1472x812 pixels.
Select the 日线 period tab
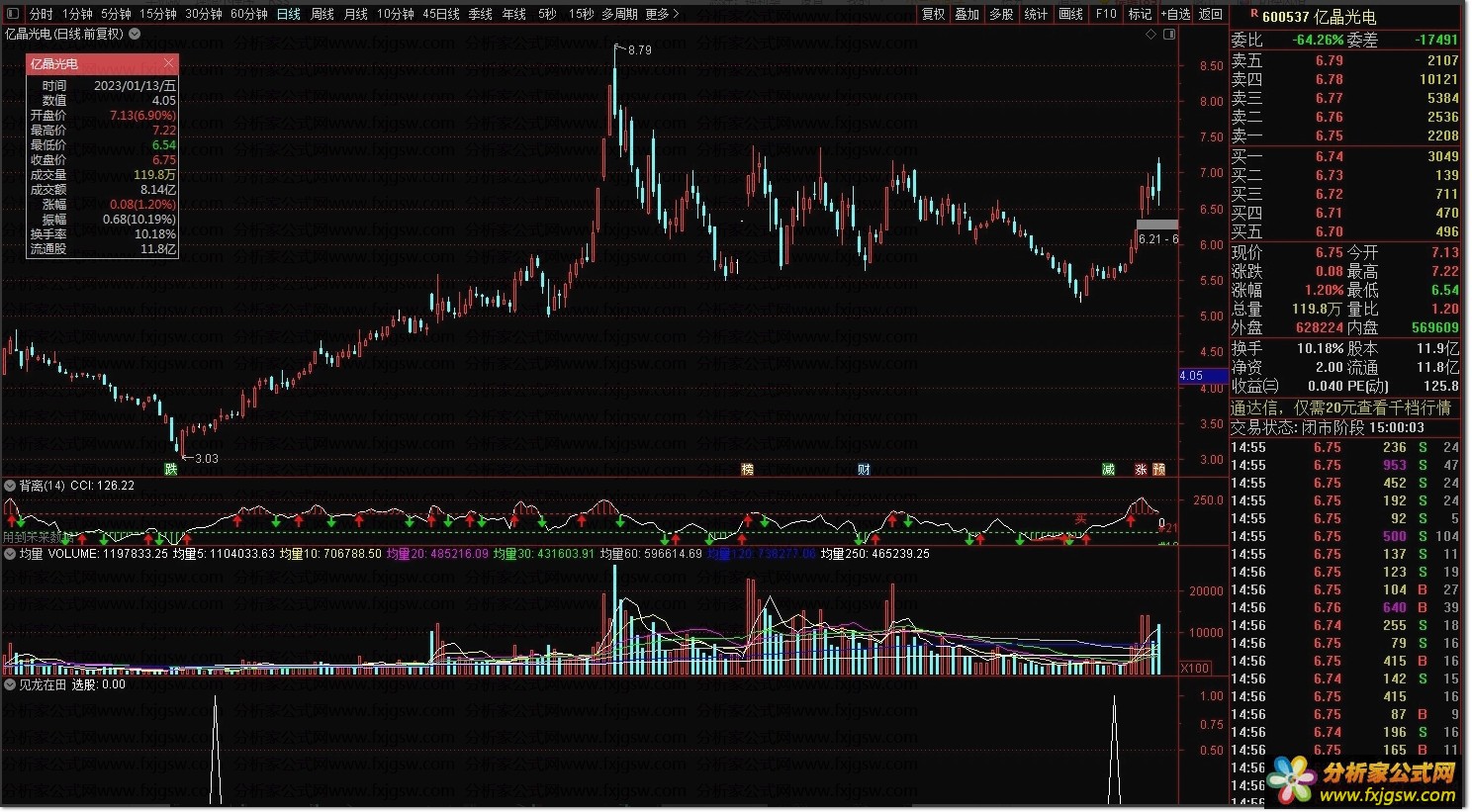point(289,14)
